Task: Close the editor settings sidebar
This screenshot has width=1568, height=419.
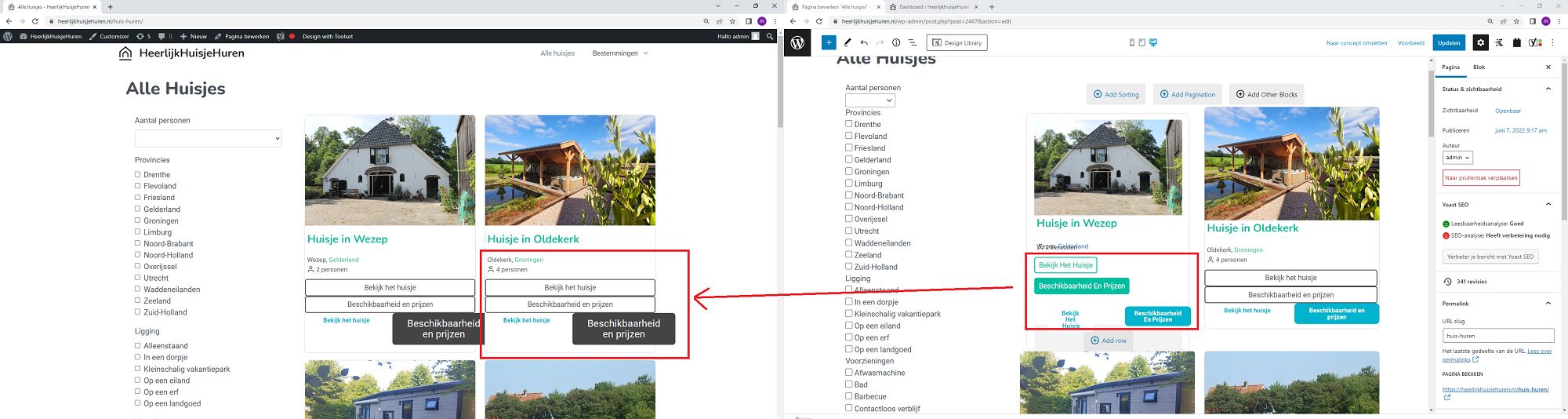Action: pos(1548,67)
